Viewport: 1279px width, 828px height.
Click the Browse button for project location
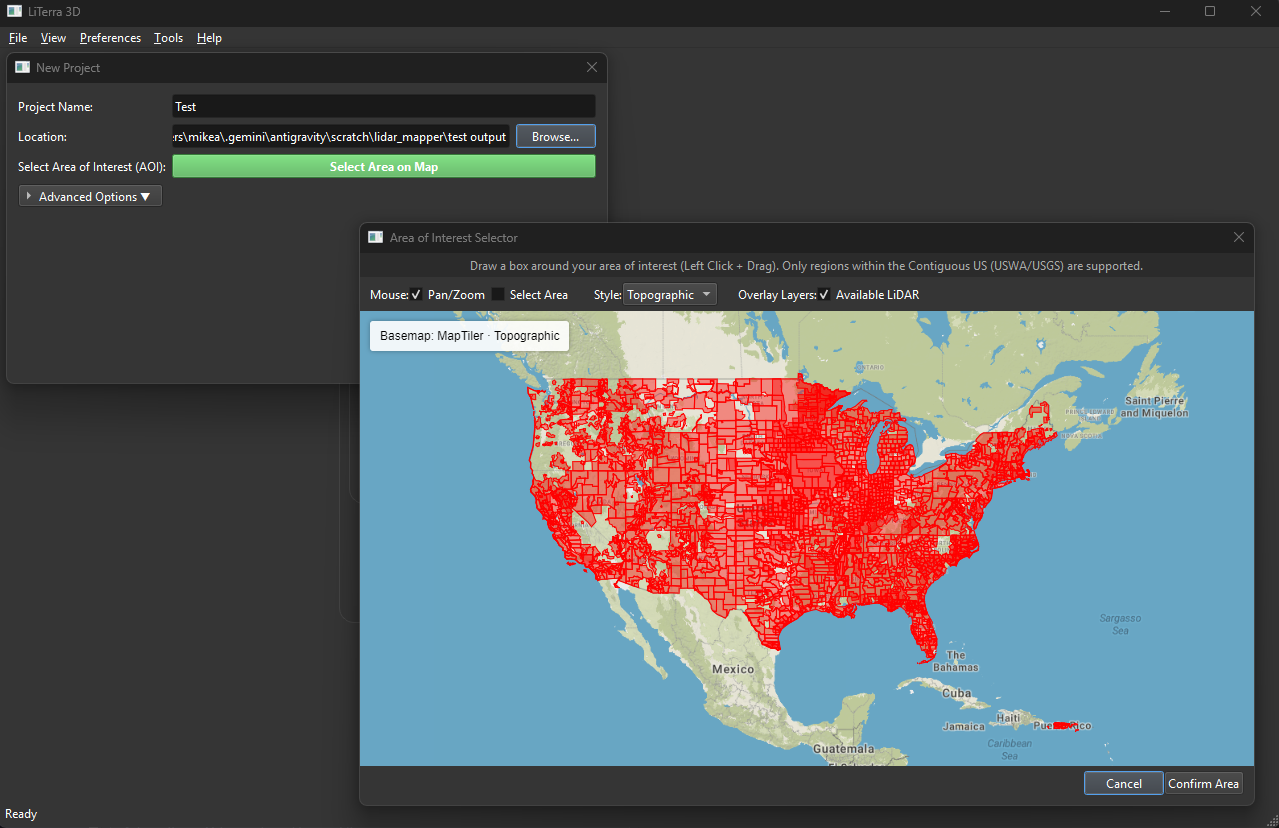[x=555, y=136]
